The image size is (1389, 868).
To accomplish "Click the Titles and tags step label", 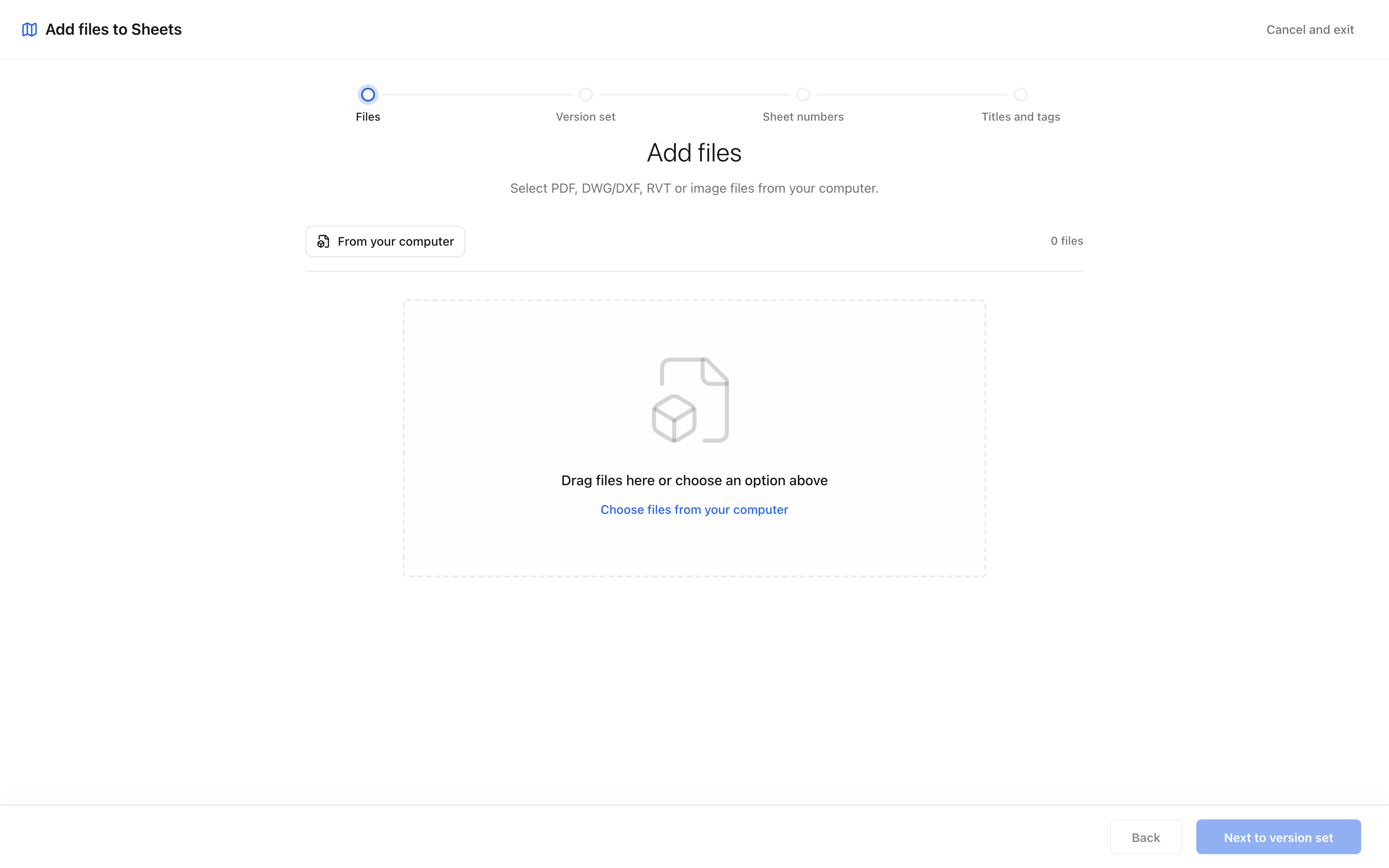I will point(1020,117).
